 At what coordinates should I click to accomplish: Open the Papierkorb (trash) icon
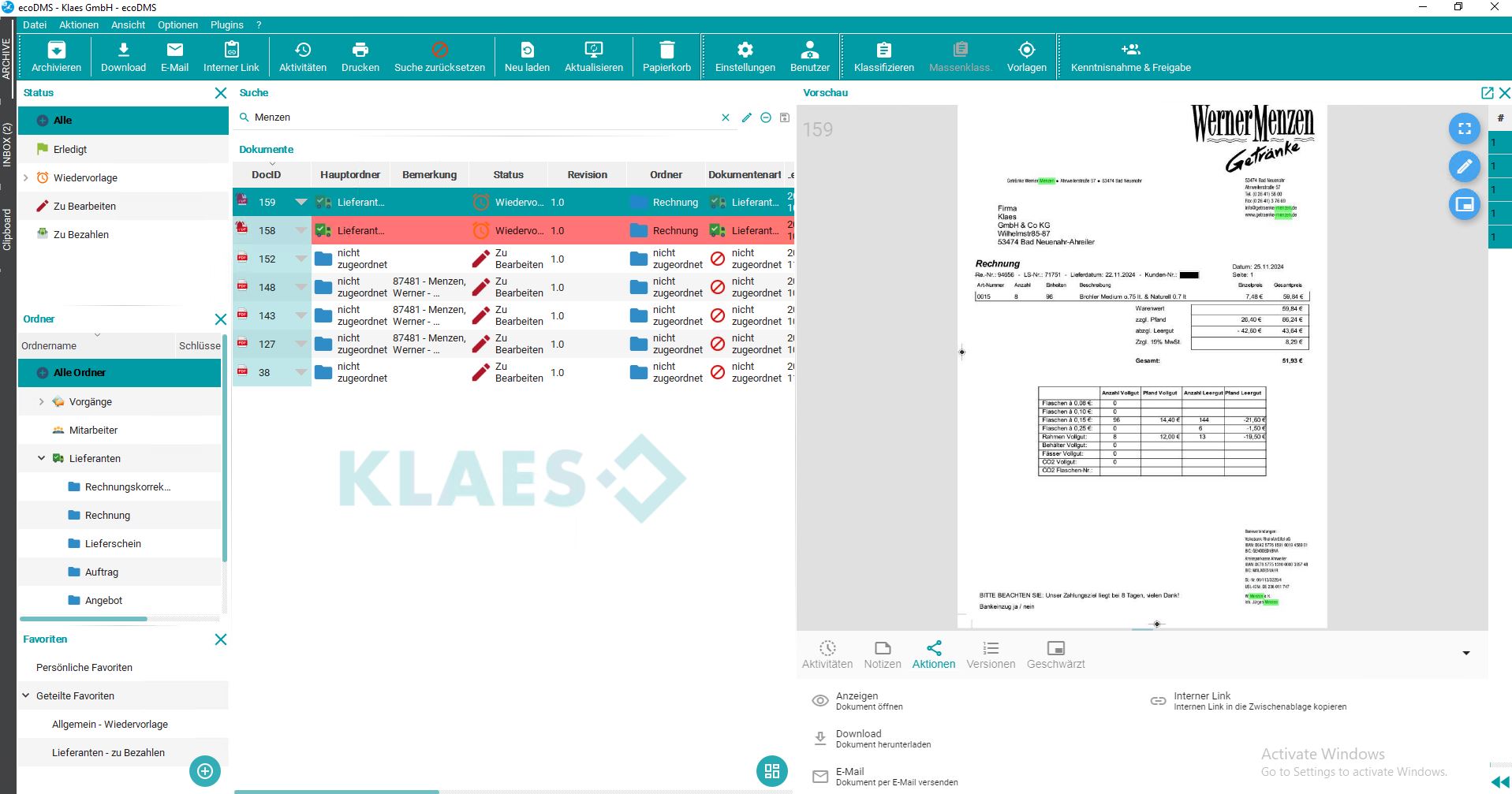point(666,55)
